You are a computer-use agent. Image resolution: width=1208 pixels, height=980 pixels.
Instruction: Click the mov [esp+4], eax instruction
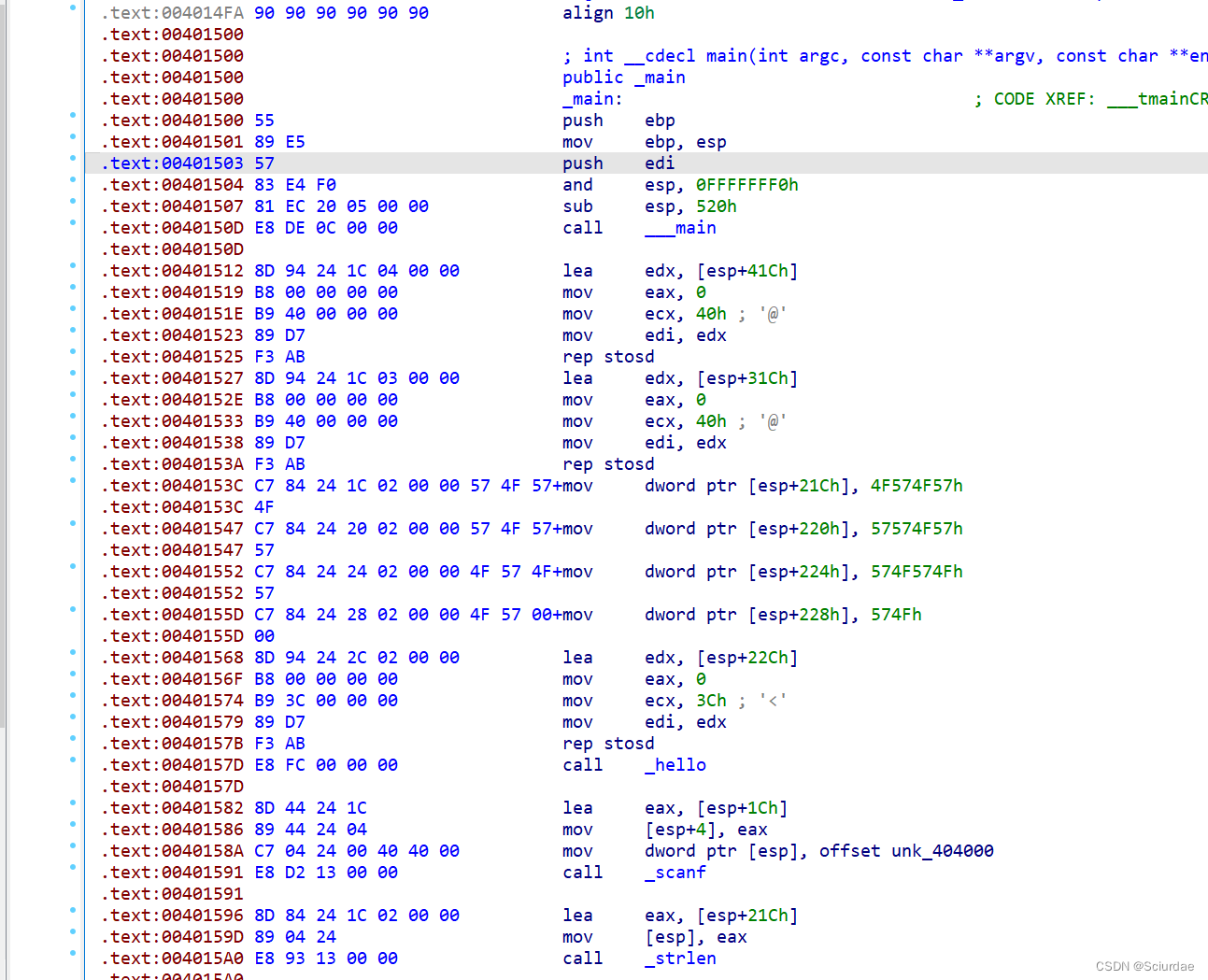[665, 830]
